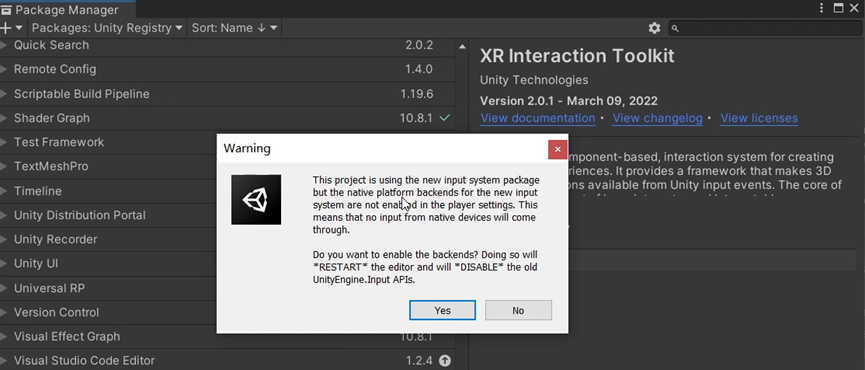865x370 pixels.
Task: Expand the Unity Recorder package arrow
Action: [x=3, y=239]
